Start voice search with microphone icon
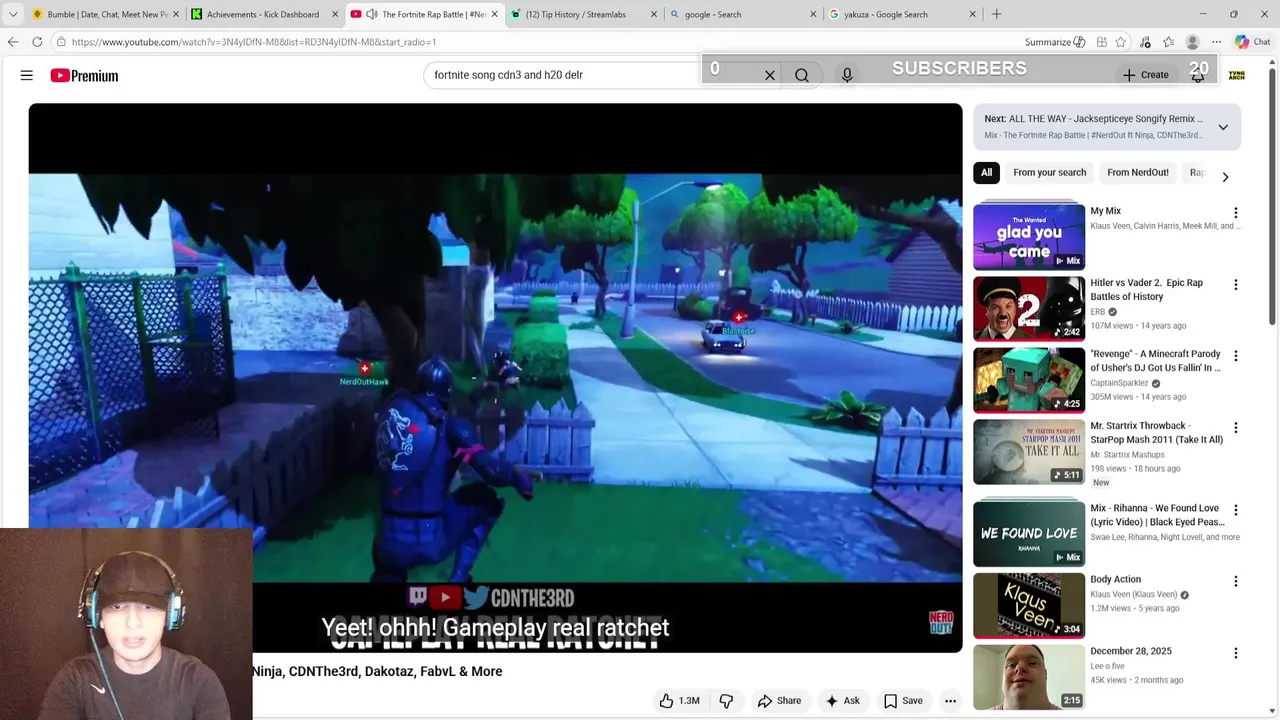 point(847,75)
